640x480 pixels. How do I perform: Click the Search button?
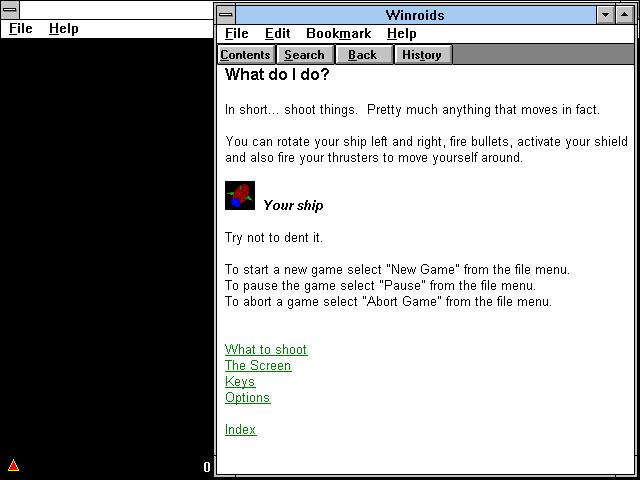click(304, 55)
